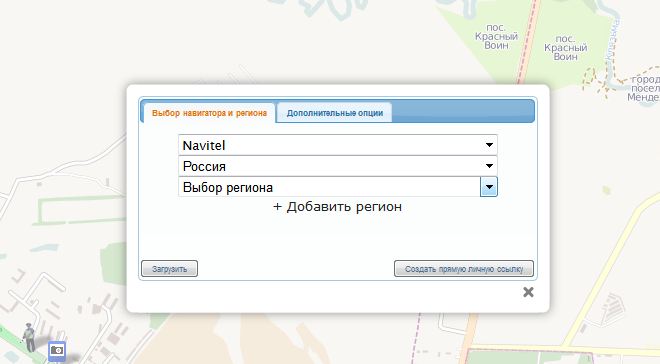Click the traffic police officer map marker
The image size is (660, 364).
click(x=29, y=337)
